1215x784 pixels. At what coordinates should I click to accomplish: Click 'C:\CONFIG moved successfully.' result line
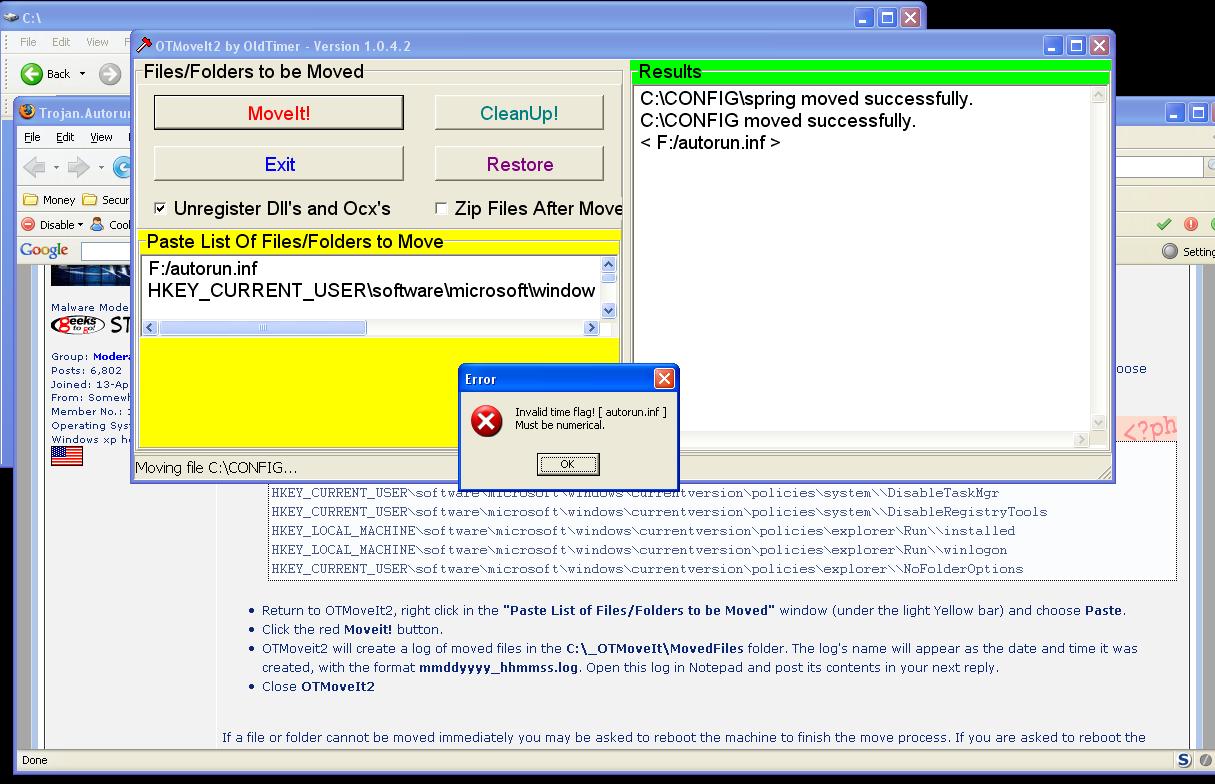pos(778,121)
